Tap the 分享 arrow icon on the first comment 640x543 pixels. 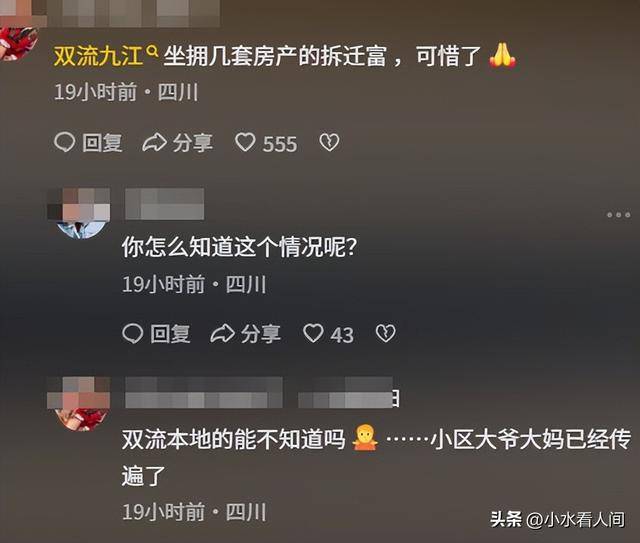[x=154, y=143]
